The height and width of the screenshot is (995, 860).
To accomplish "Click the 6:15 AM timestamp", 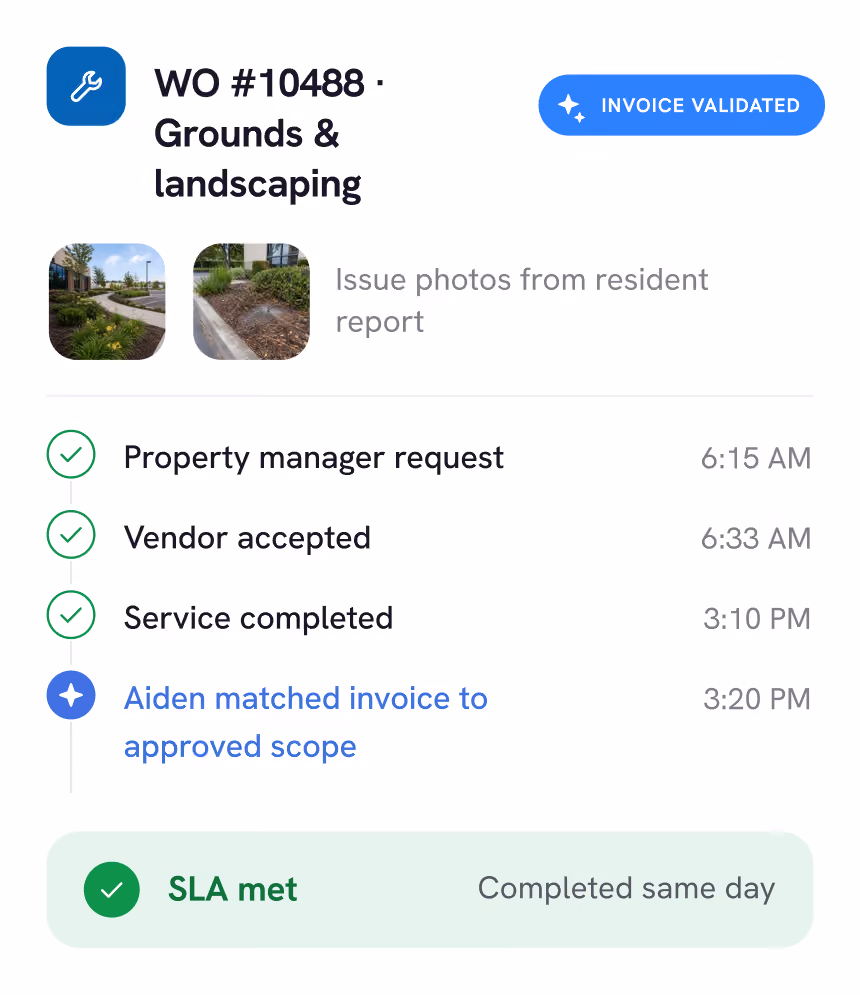I will tap(756, 458).
